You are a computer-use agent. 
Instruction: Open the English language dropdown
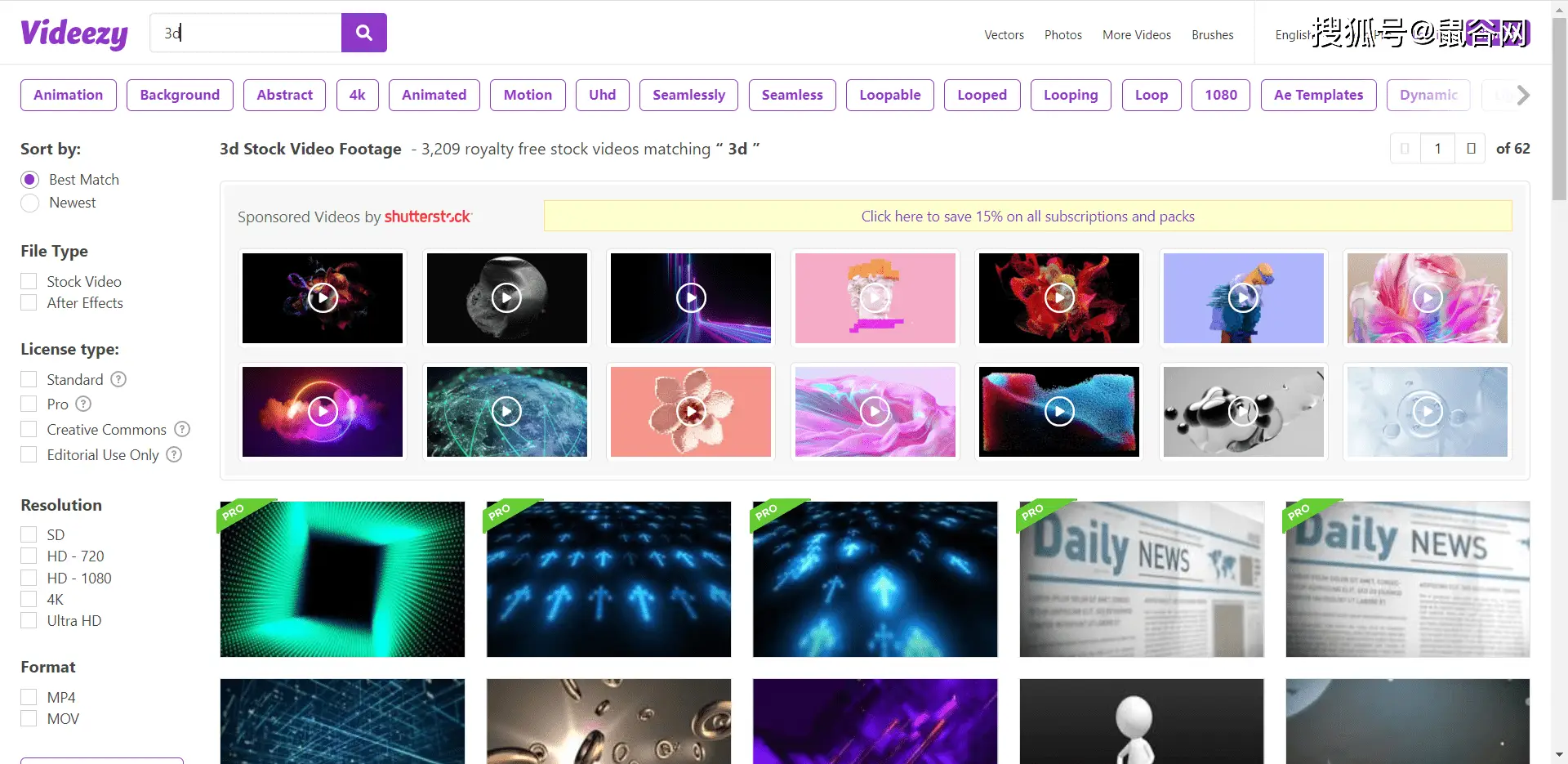click(x=1293, y=35)
